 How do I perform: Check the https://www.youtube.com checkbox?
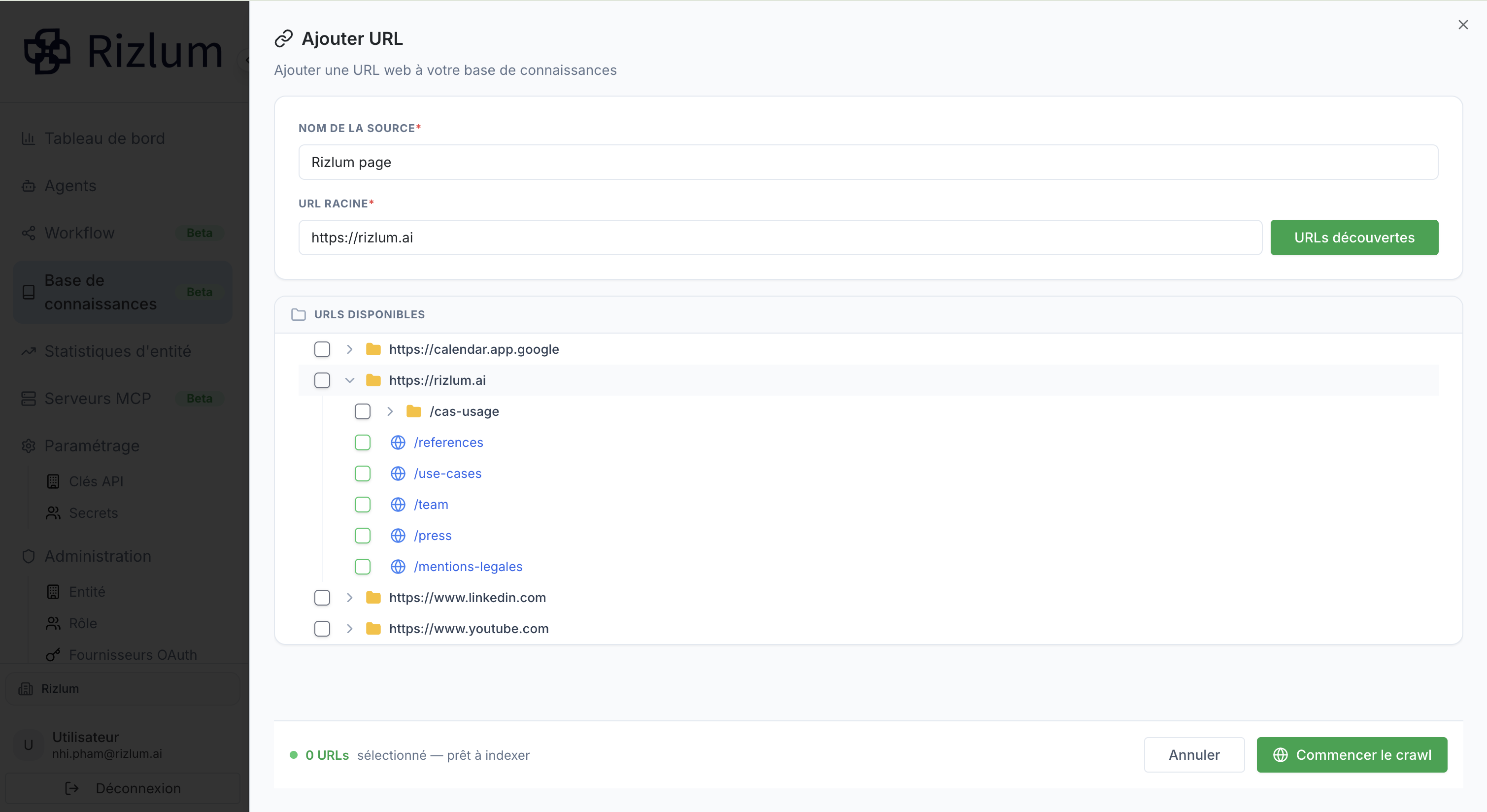[322, 629]
